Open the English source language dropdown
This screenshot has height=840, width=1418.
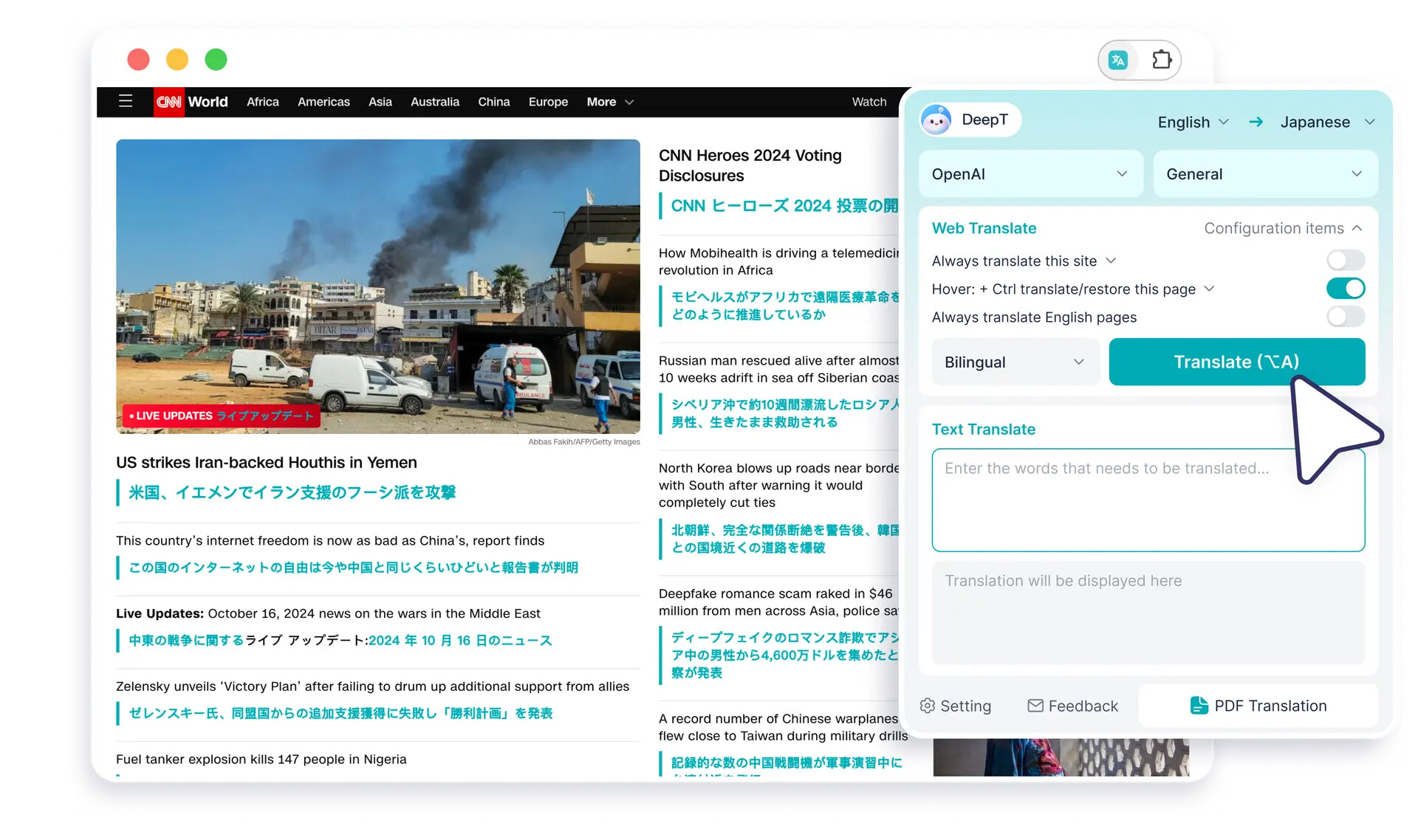click(x=1193, y=122)
